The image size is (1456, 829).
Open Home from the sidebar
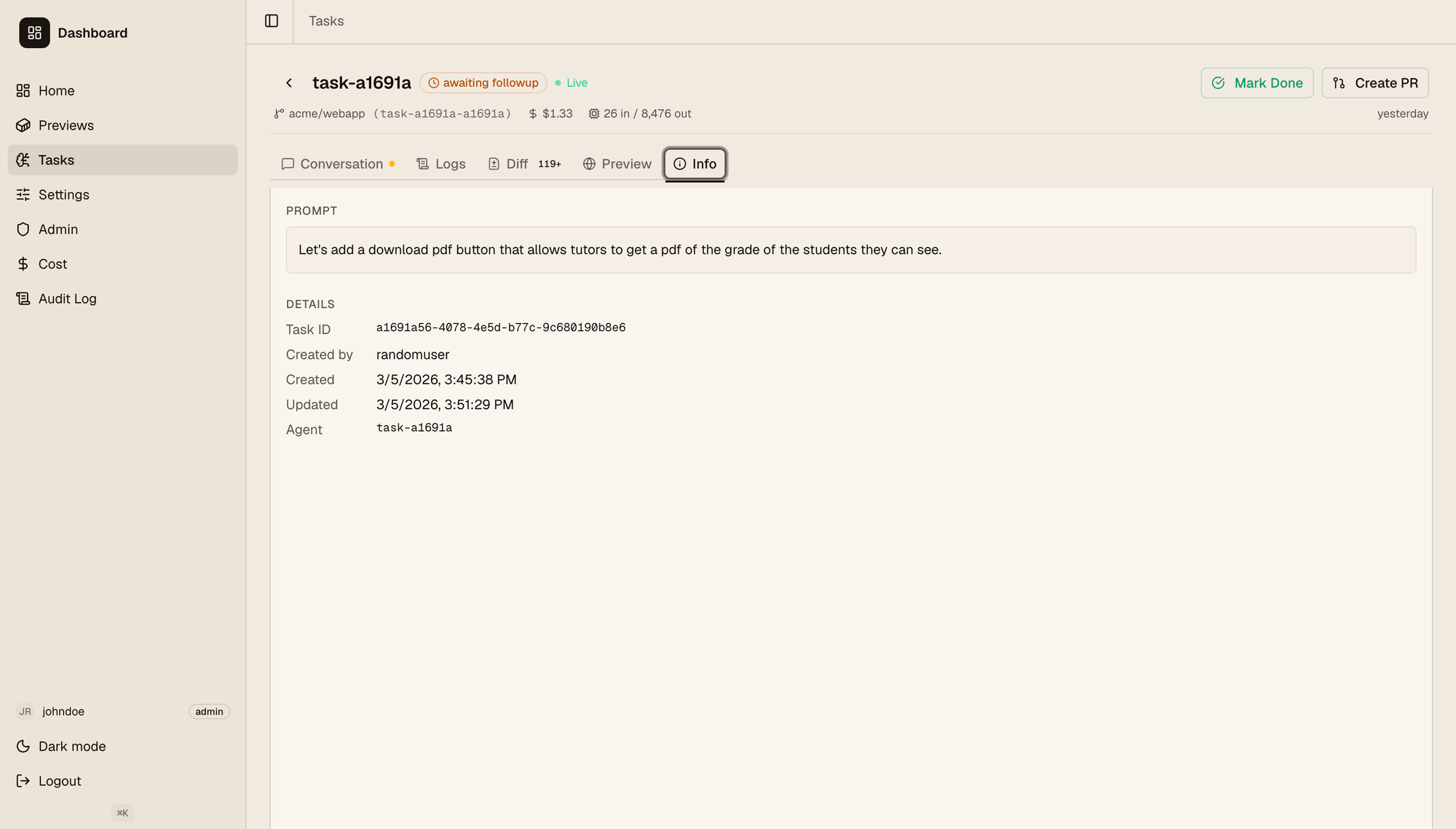tap(56, 91)
